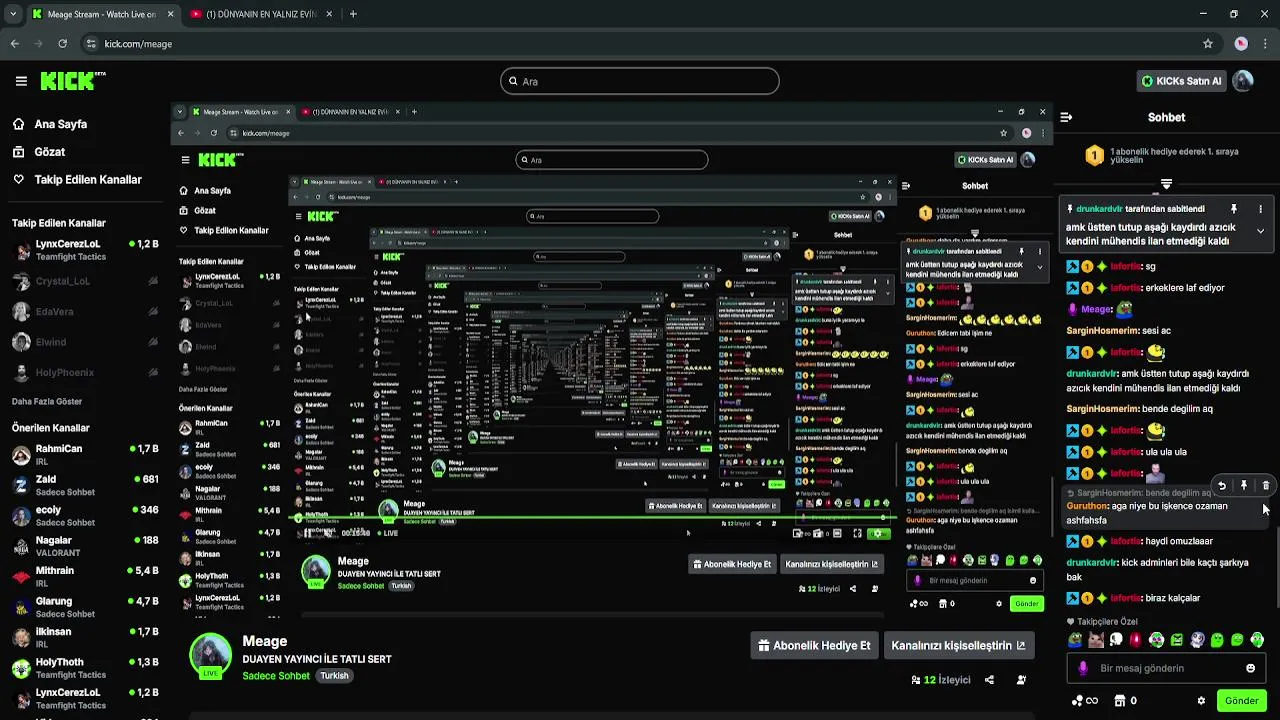This screenshot has width=1280, height=720.
Task: Open chat settings with the gear icon
Action: 1201,701
